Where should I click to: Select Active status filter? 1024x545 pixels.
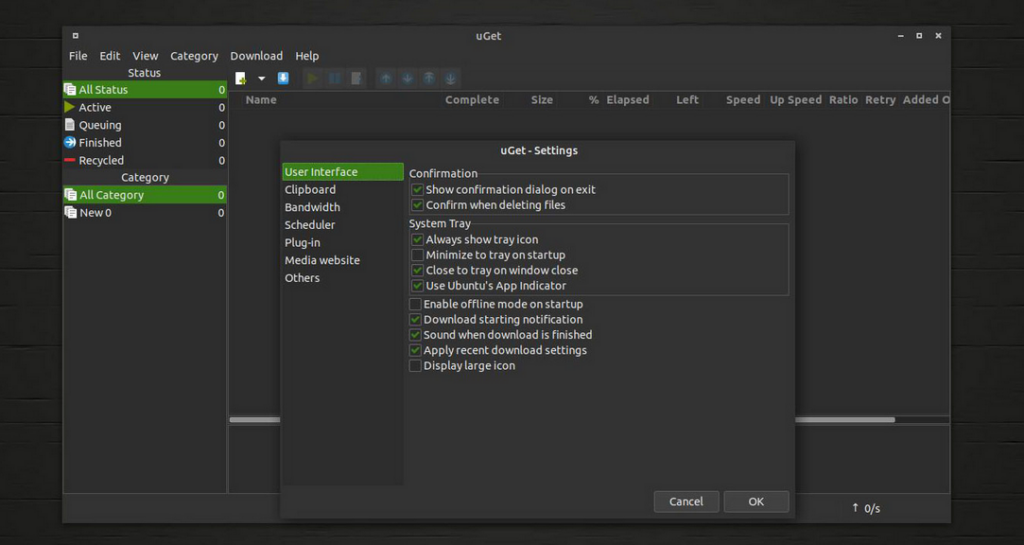pos(145,107)
